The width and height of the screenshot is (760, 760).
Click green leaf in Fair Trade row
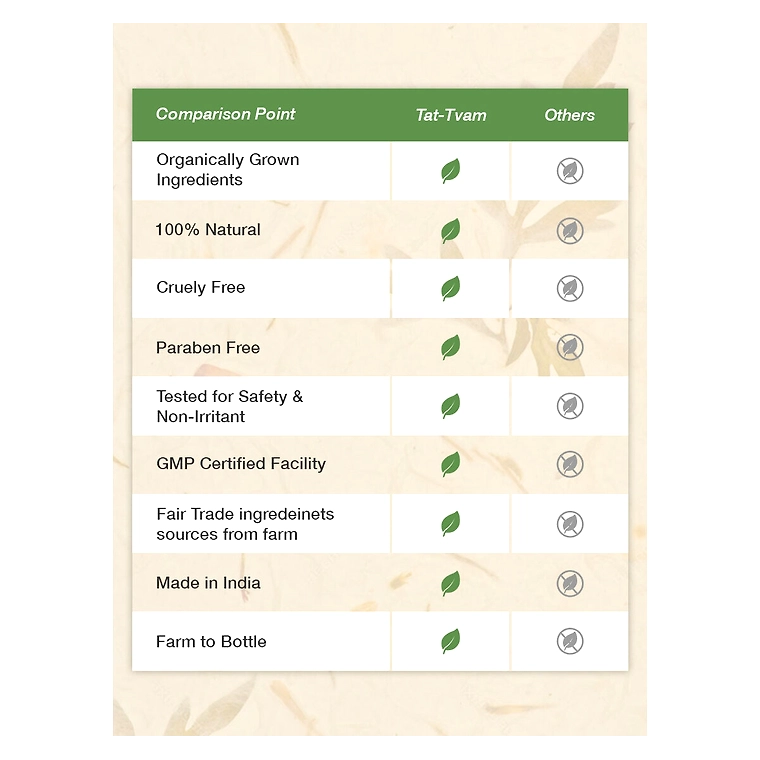451,524
